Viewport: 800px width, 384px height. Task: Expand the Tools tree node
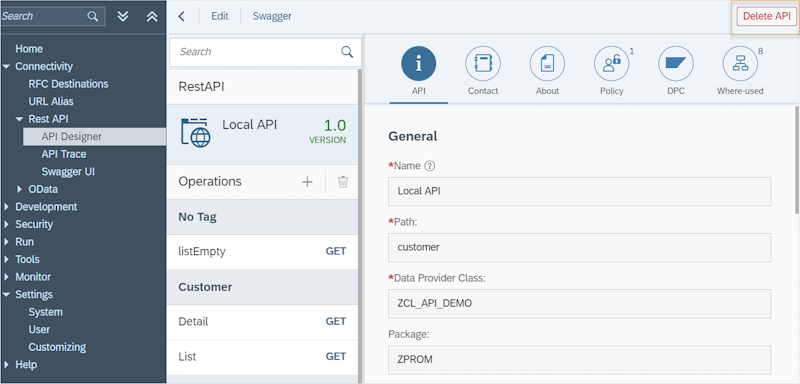pos(6,259)
